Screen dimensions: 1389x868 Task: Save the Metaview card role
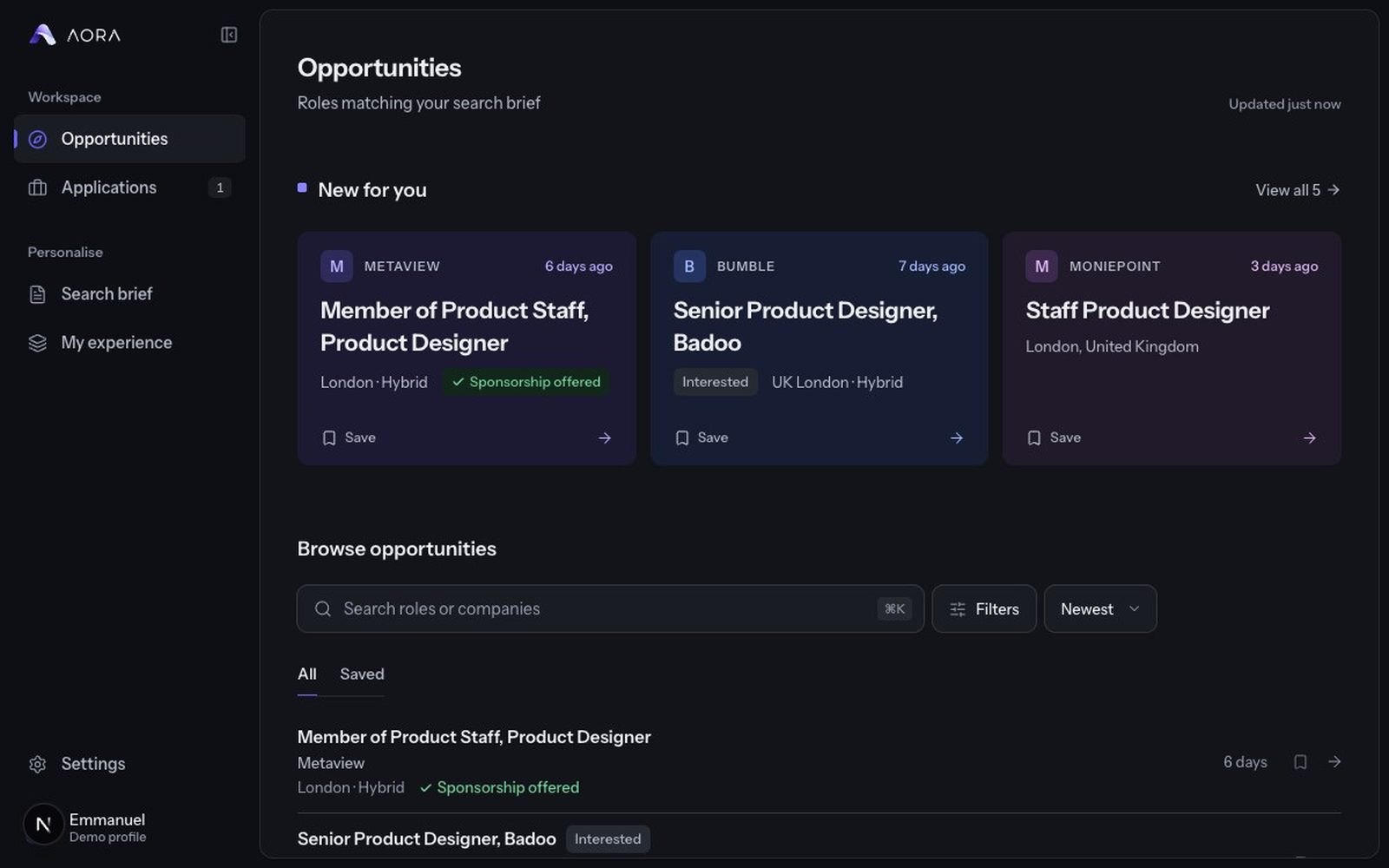pos(349,437)
